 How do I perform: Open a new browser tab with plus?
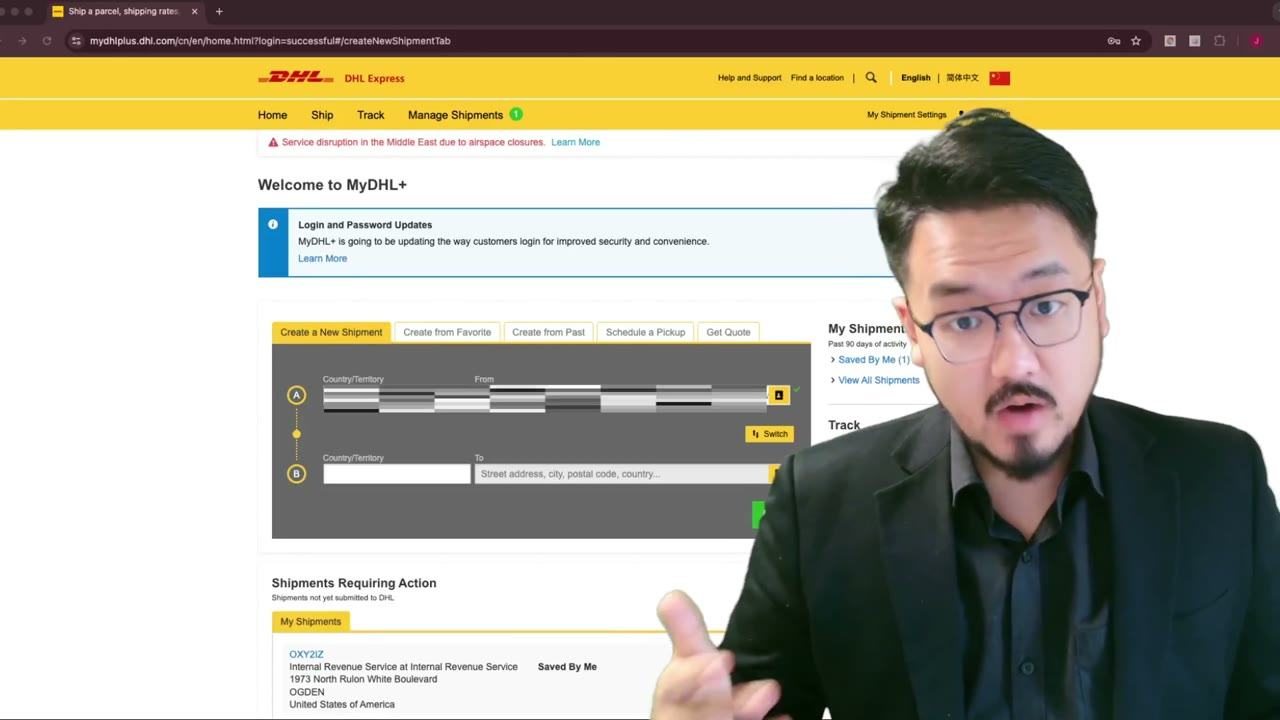[x=219, y=11]
